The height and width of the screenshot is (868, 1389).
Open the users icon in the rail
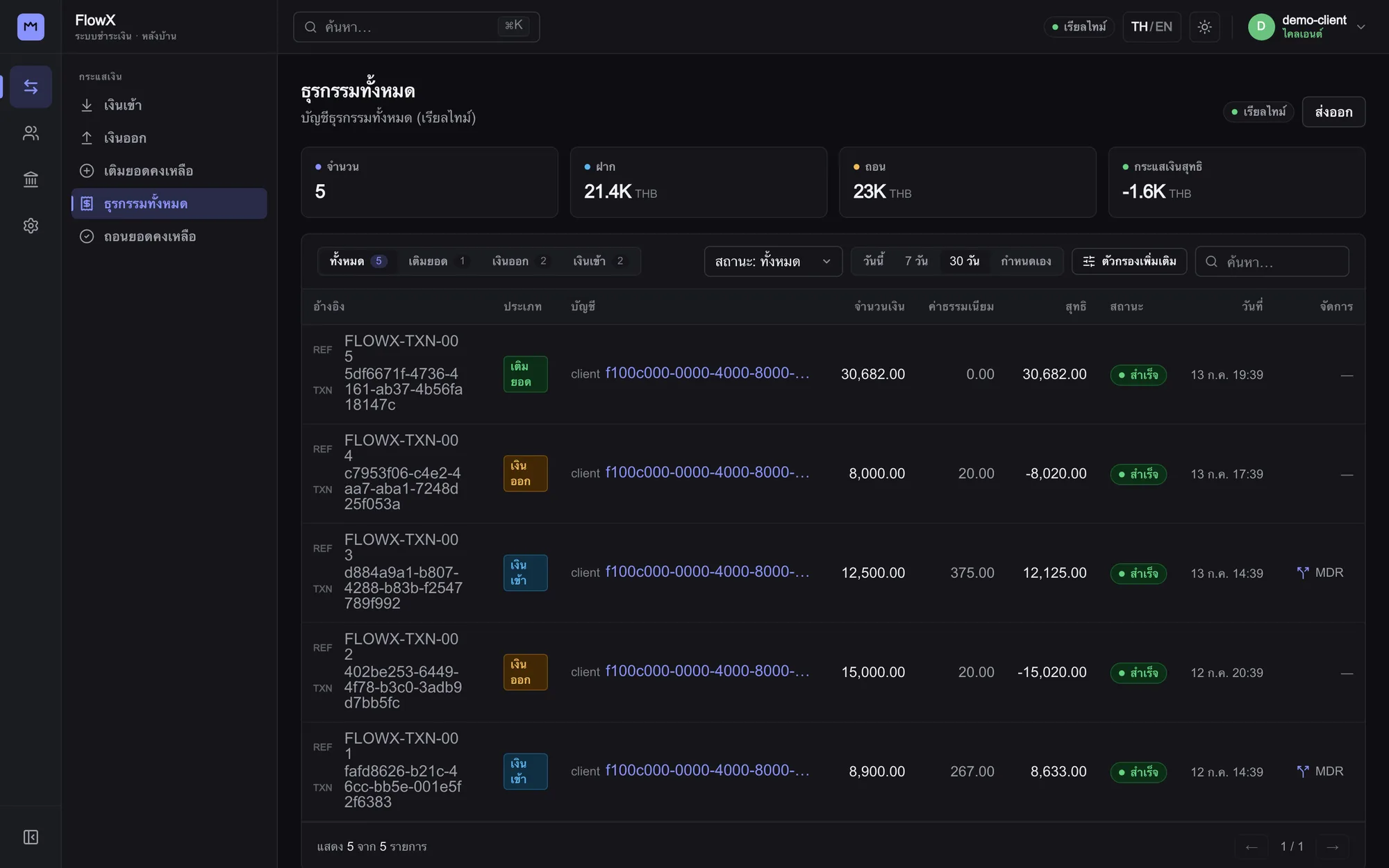point(31,133)
